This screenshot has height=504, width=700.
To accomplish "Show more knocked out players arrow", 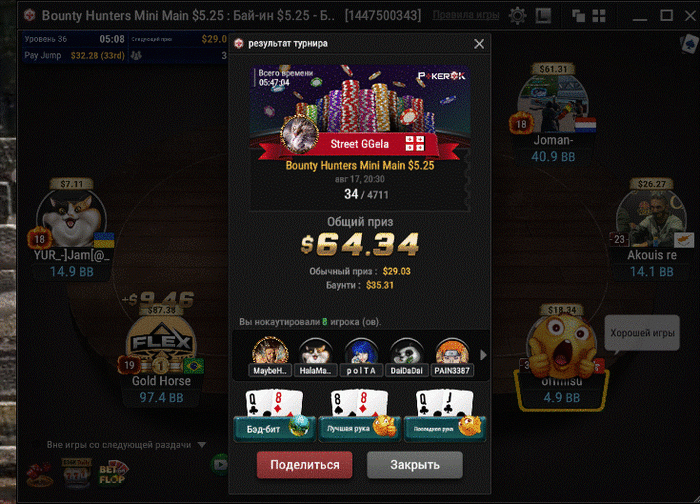I will [x=483, y=355].
